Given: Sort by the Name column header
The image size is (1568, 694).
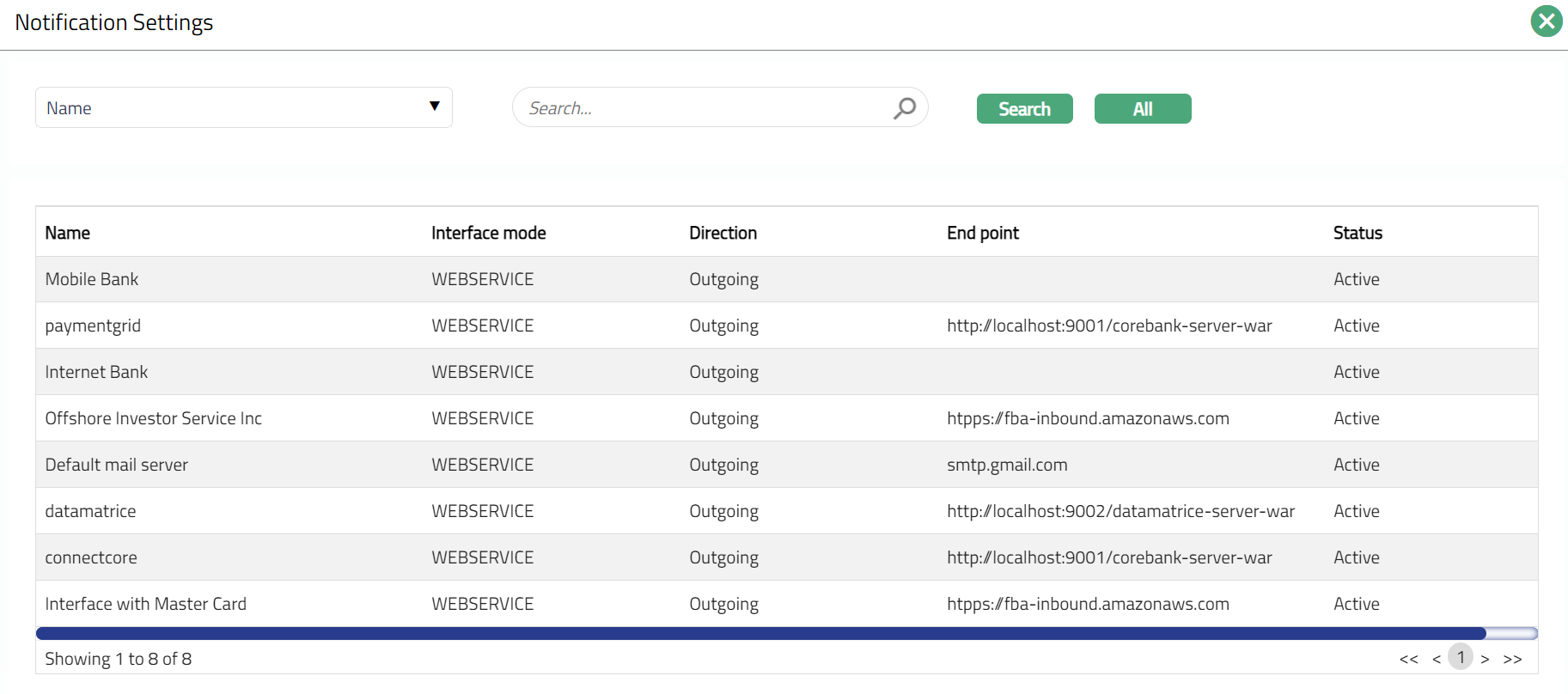Looking at the screenshot, I should tap(68, 233).
